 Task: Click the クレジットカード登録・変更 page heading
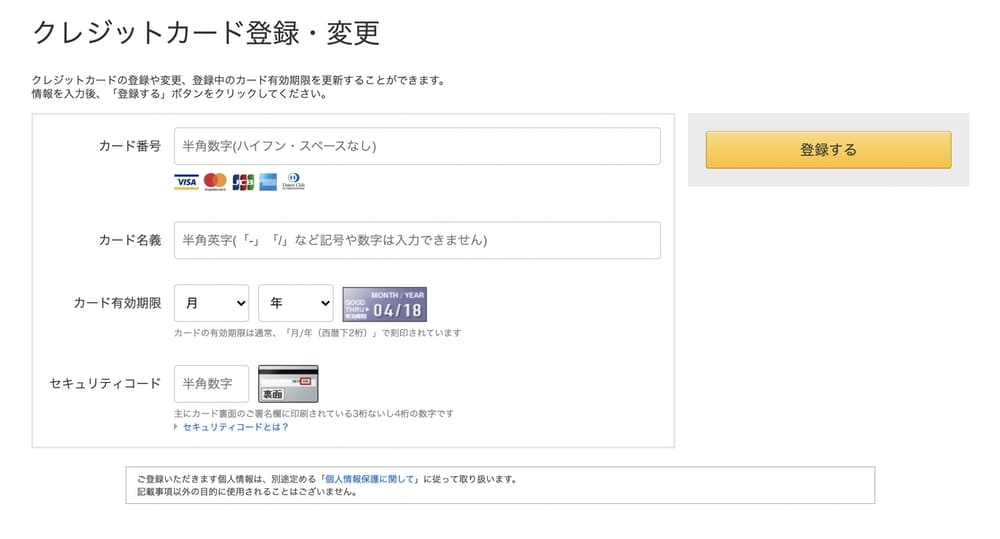206,33
